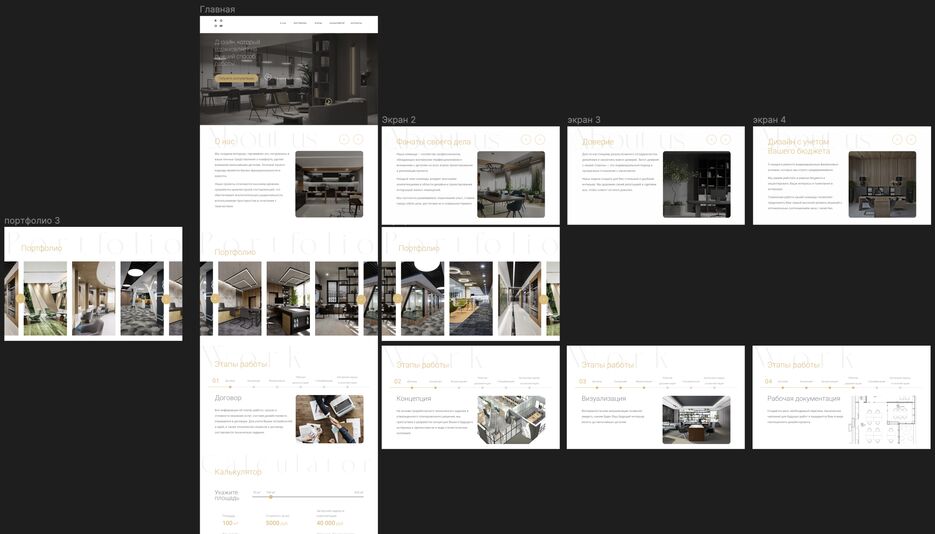This screenshot has height=534, width=935.
Task: Click previous arrow circle in Экран 2 frame
Action: 525,139
